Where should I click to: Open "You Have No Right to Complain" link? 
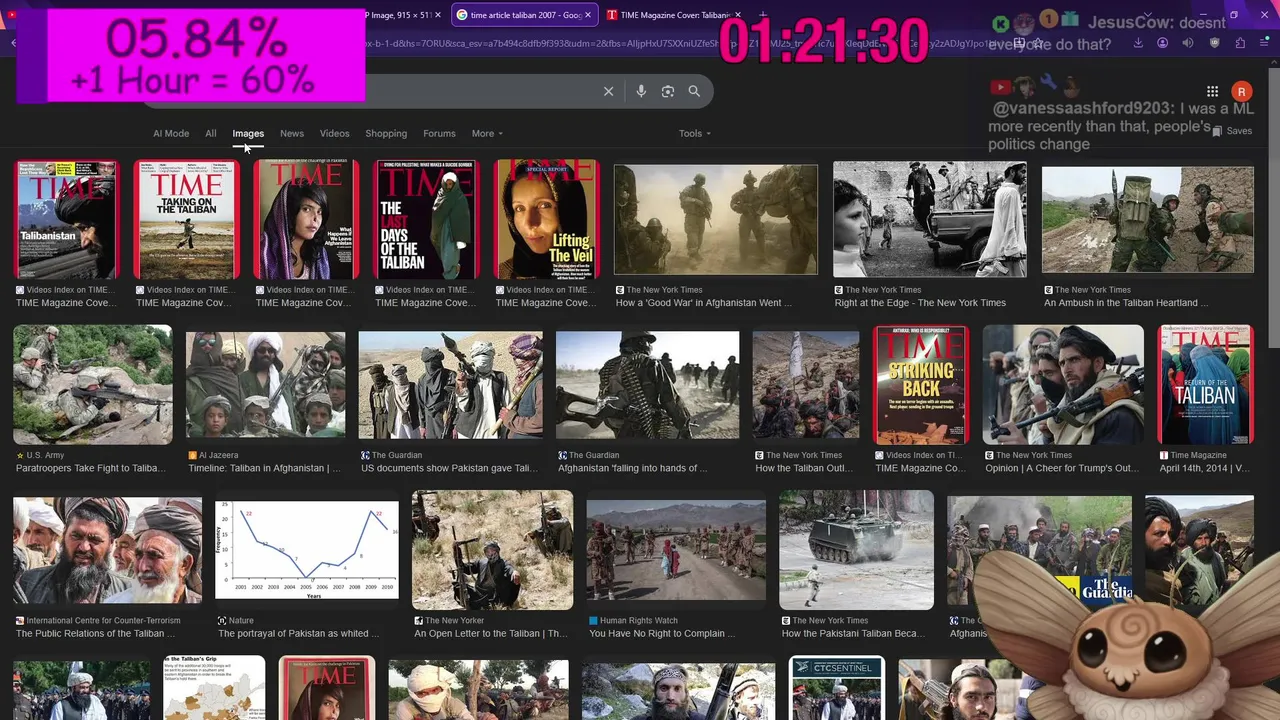point(662,633)
